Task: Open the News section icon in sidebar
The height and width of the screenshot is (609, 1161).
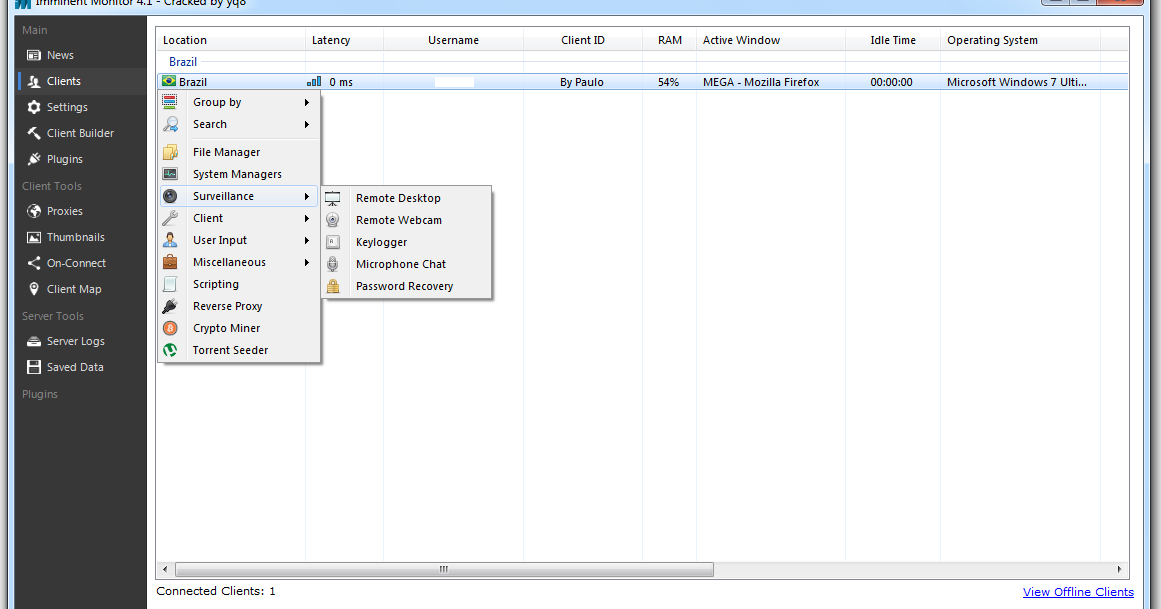Action: (33, 56)
